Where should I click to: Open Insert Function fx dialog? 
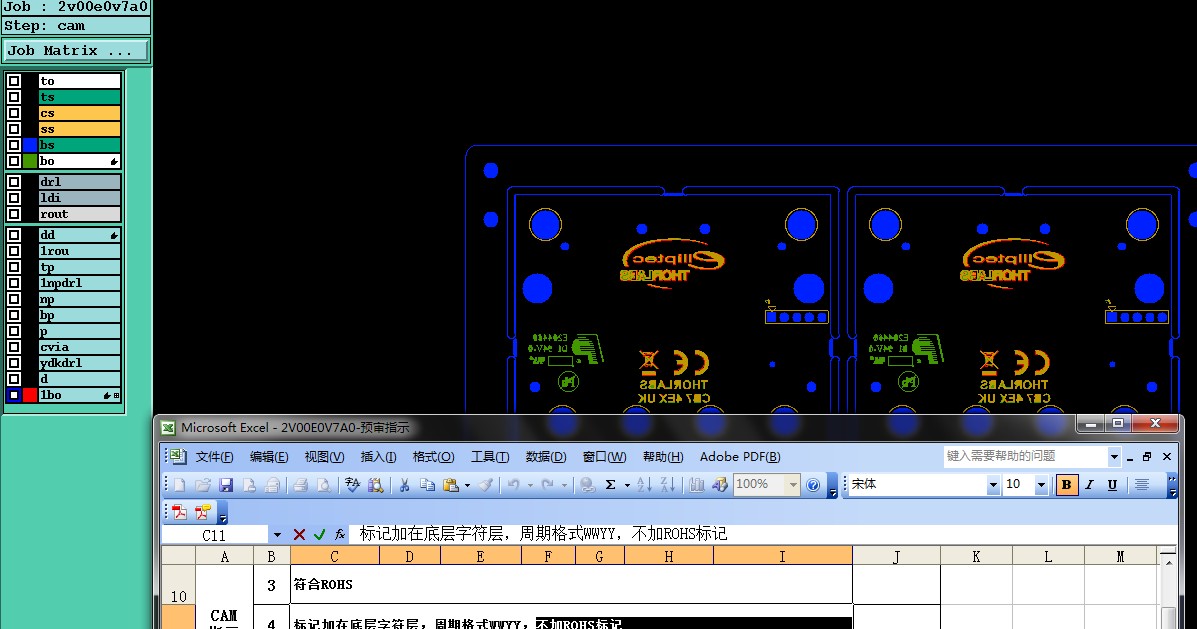pyautogui.click(x=340, y=535)
